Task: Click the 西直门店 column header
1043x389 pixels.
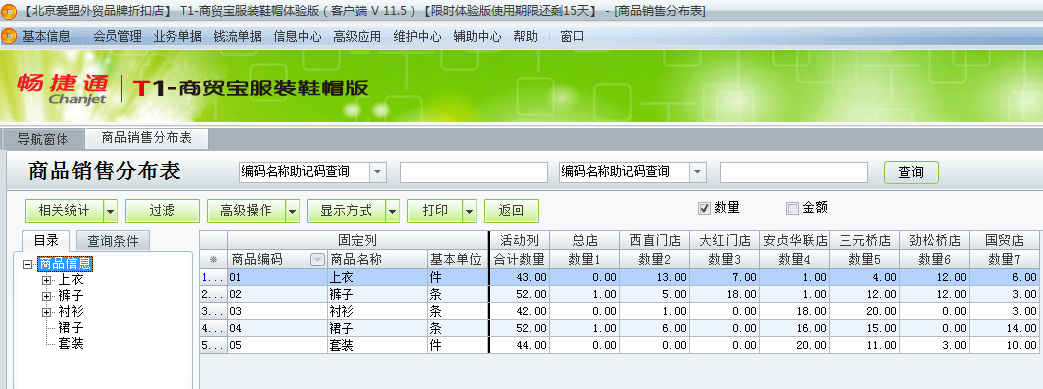Action: click(x=655, y=240)
